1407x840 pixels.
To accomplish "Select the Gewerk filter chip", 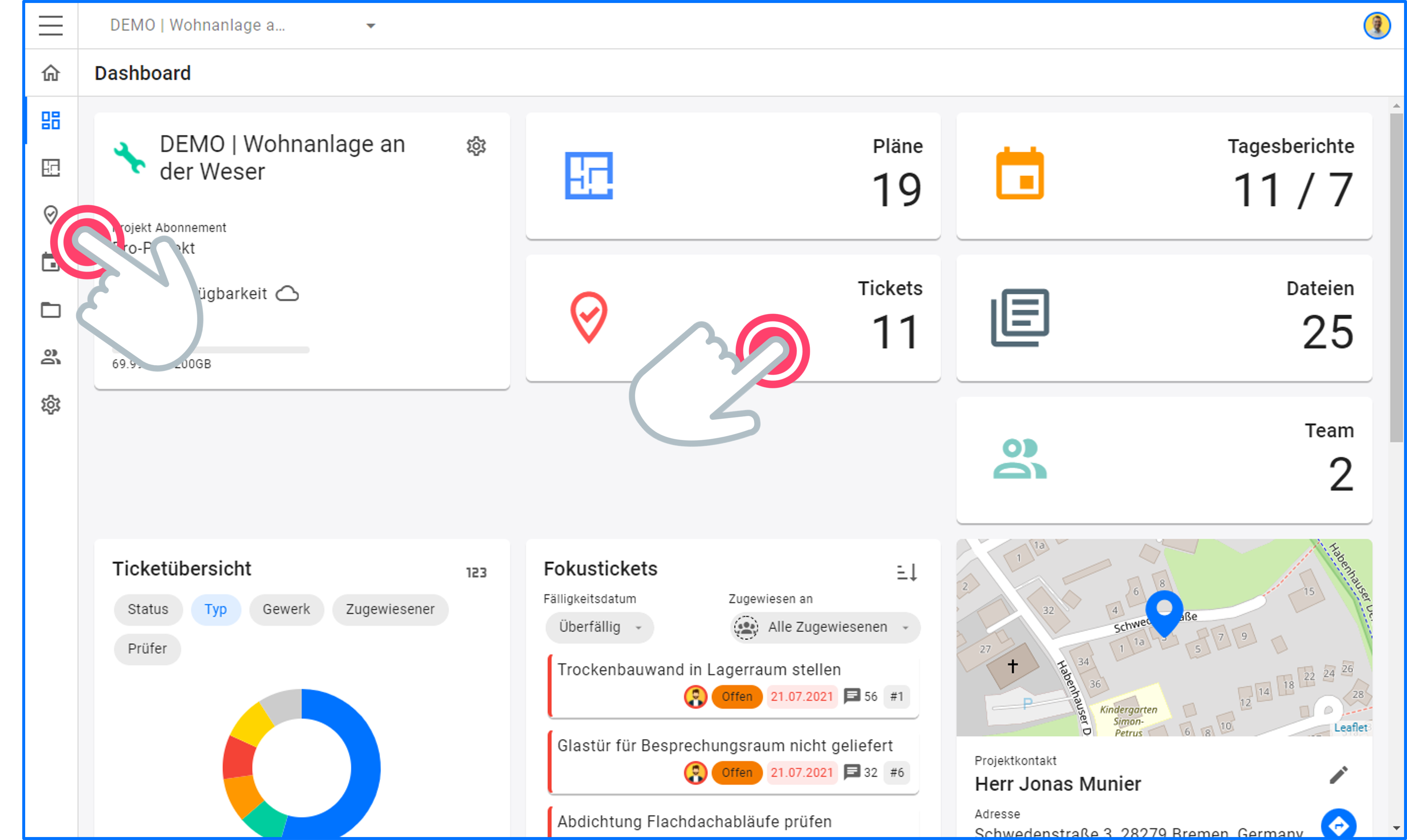I will (x=286, y=609).
